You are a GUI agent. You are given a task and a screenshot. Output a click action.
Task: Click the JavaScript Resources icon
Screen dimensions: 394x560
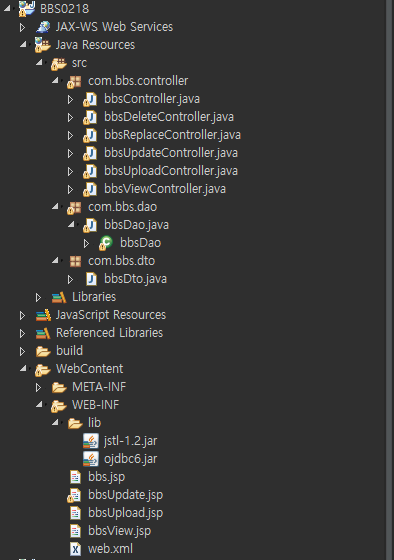point(43,315)
